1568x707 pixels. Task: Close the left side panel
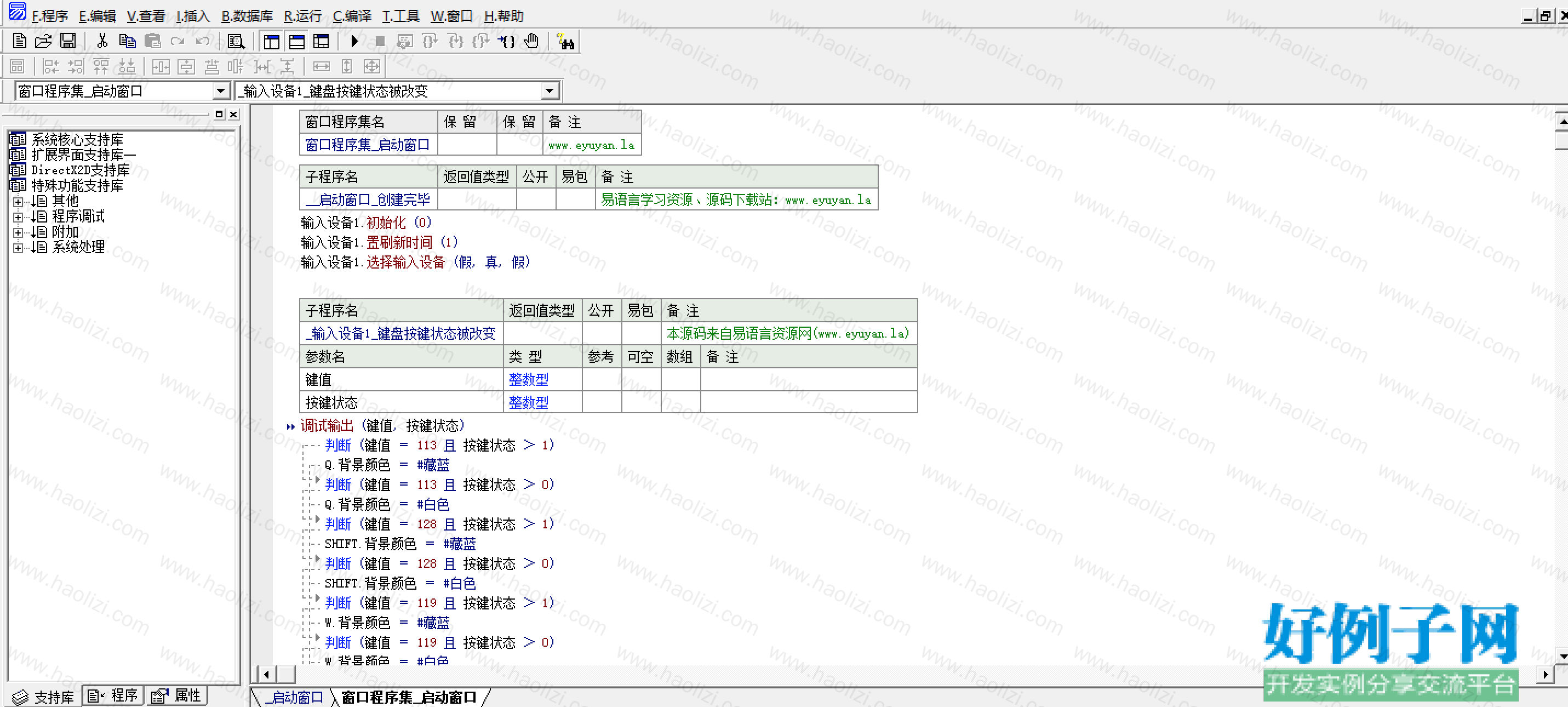point(233,114)
